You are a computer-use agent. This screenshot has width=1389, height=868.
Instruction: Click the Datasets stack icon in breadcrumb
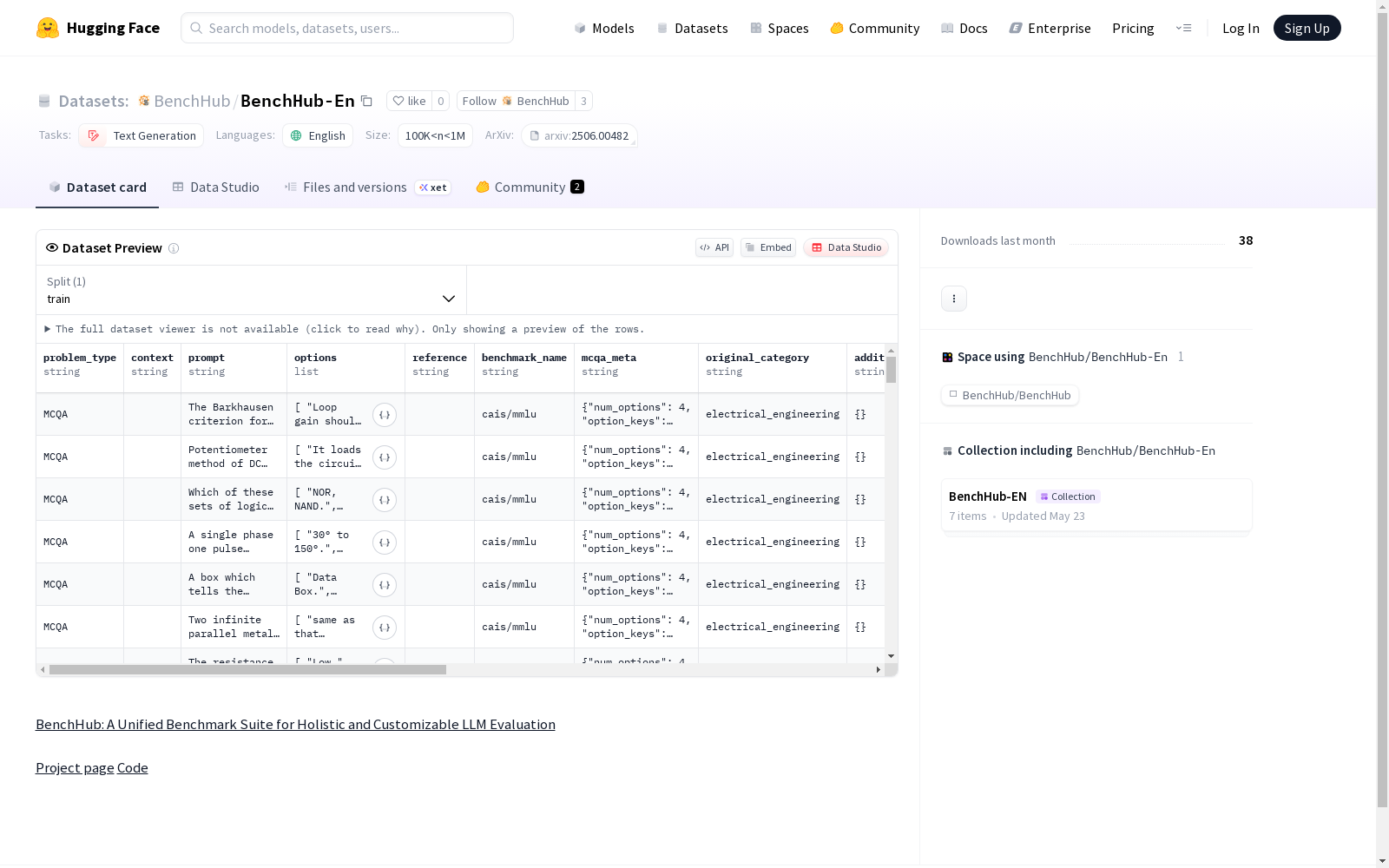44,102
